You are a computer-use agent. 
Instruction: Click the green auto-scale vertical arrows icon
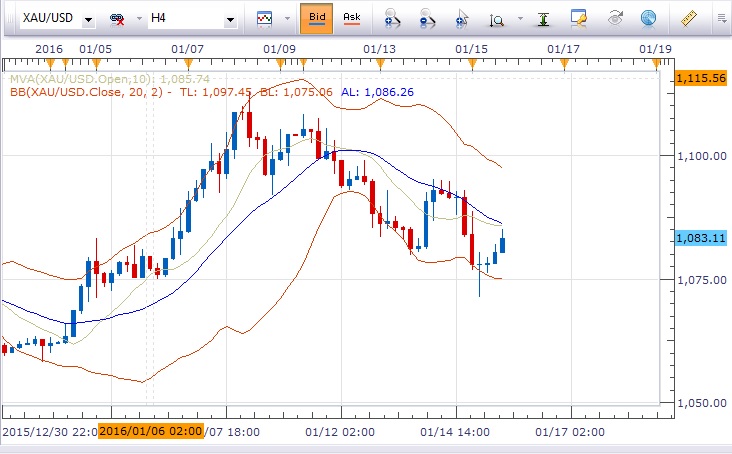(x=543, y=19)
